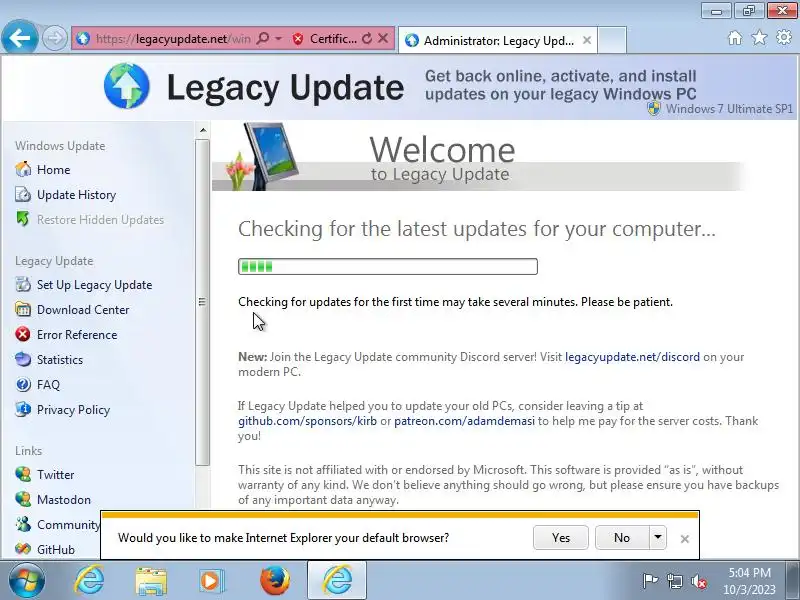Screen dimensions: 800x600
Task: Open the Error Reference page
Action: point(77,335)
